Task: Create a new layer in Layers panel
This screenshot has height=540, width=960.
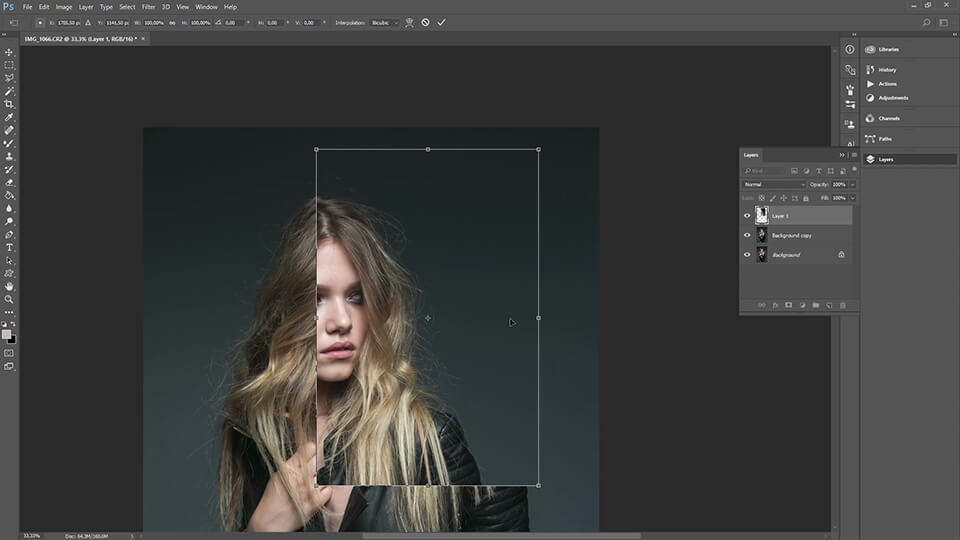Action: 829,305
